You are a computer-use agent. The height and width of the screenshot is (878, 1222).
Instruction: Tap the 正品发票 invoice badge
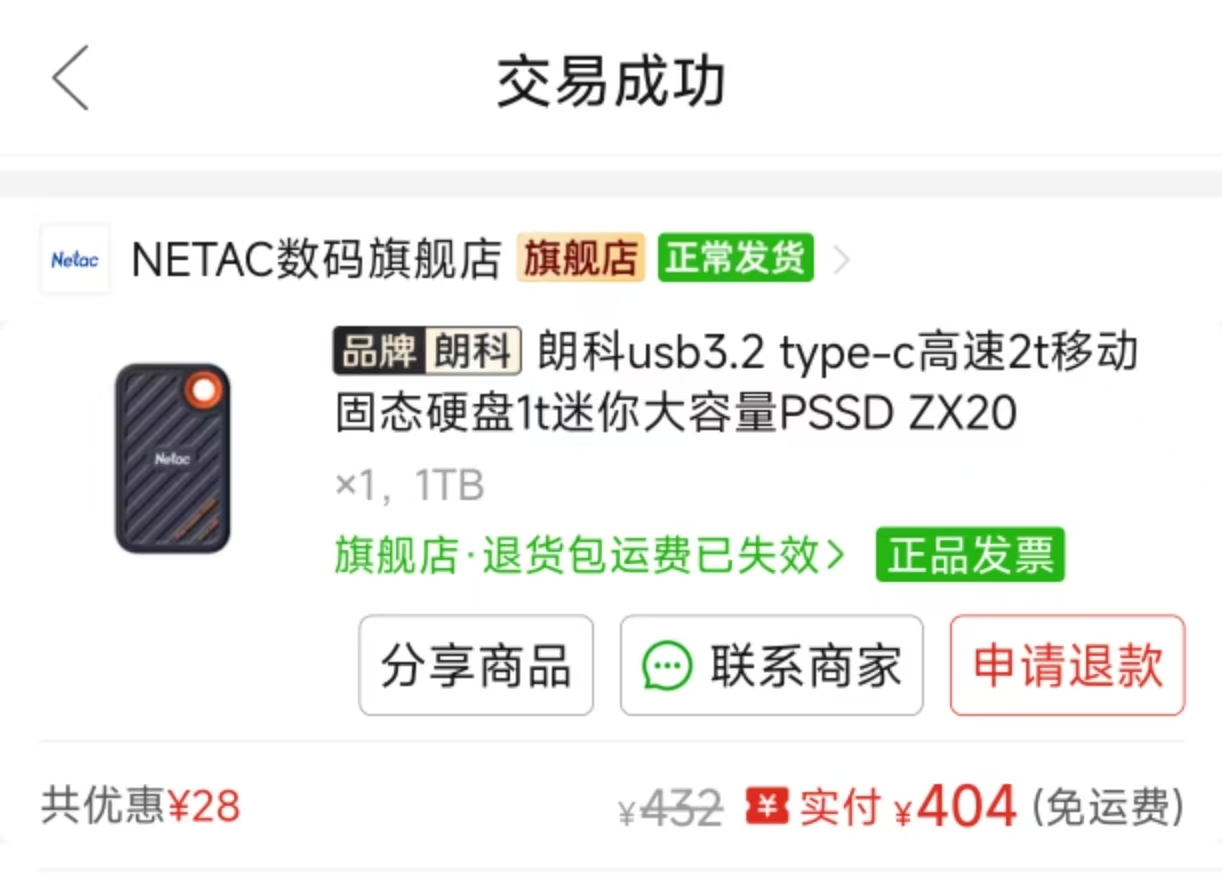[970, 556]
